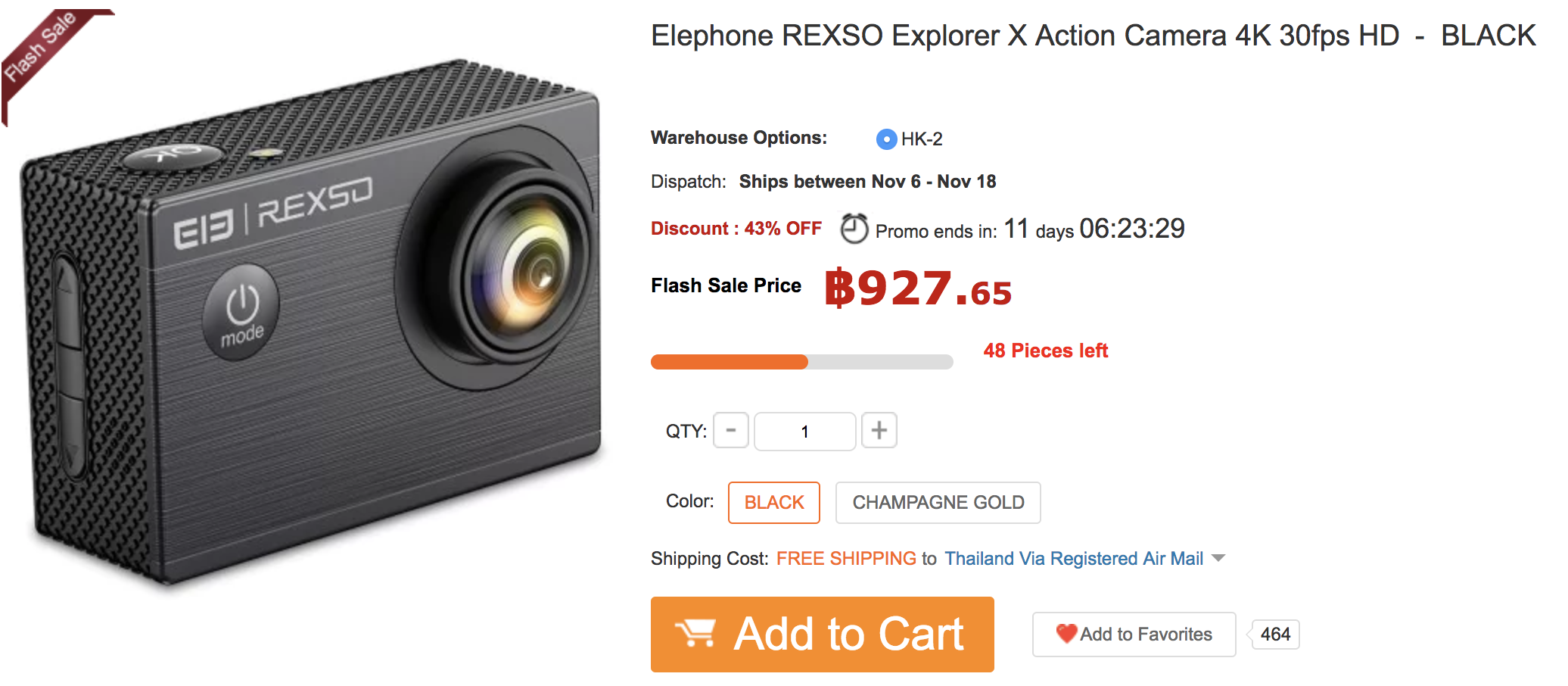Click the Flash Sale ribbon badge
The image size is (1568, 686).
point(42,47)
